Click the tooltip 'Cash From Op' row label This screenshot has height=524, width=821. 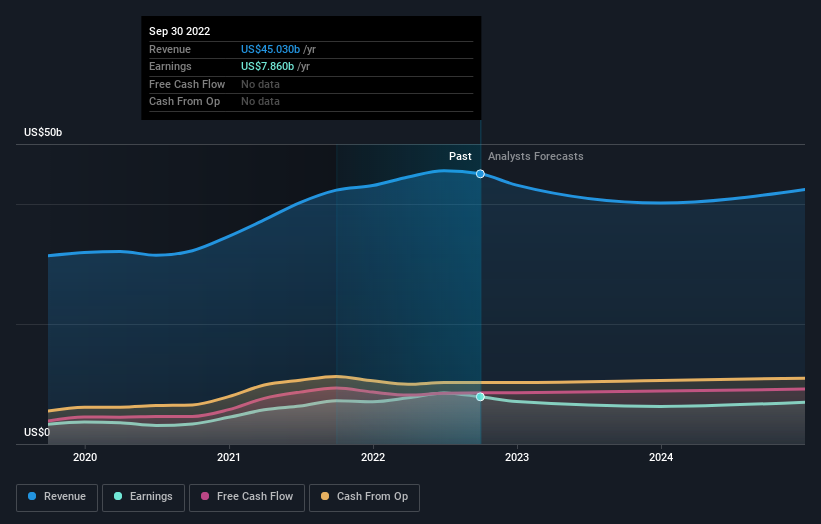pos(184,102)
